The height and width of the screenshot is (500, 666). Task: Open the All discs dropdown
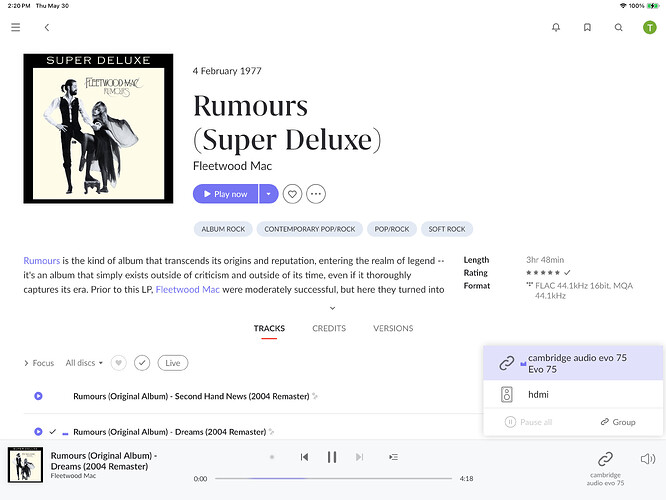click(84, 363)
